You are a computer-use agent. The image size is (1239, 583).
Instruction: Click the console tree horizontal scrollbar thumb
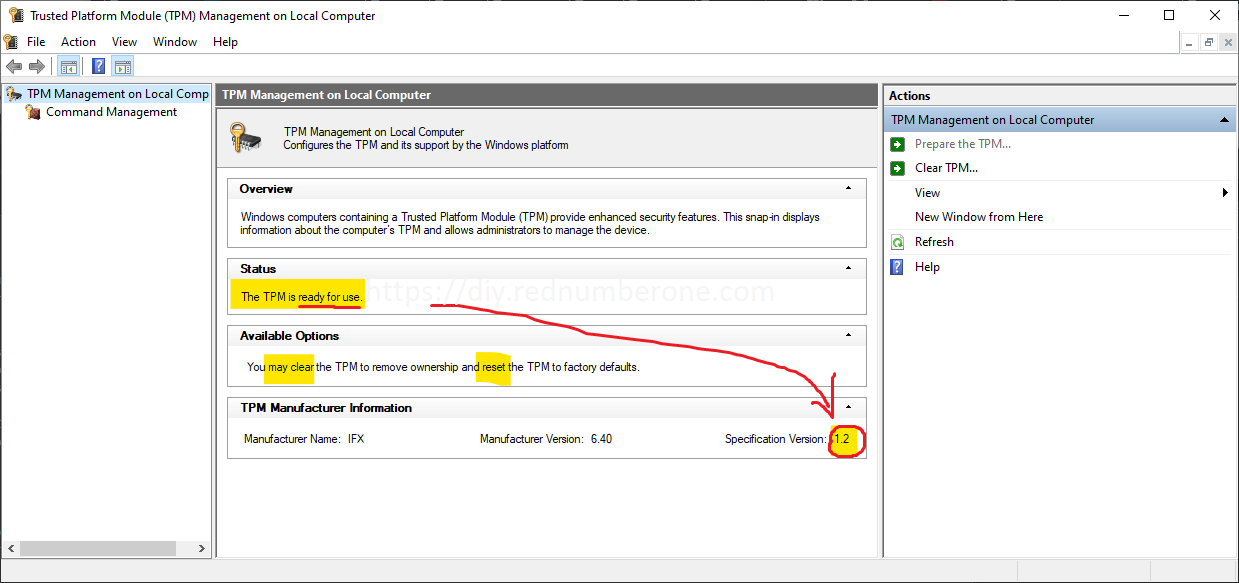[99, 549]
